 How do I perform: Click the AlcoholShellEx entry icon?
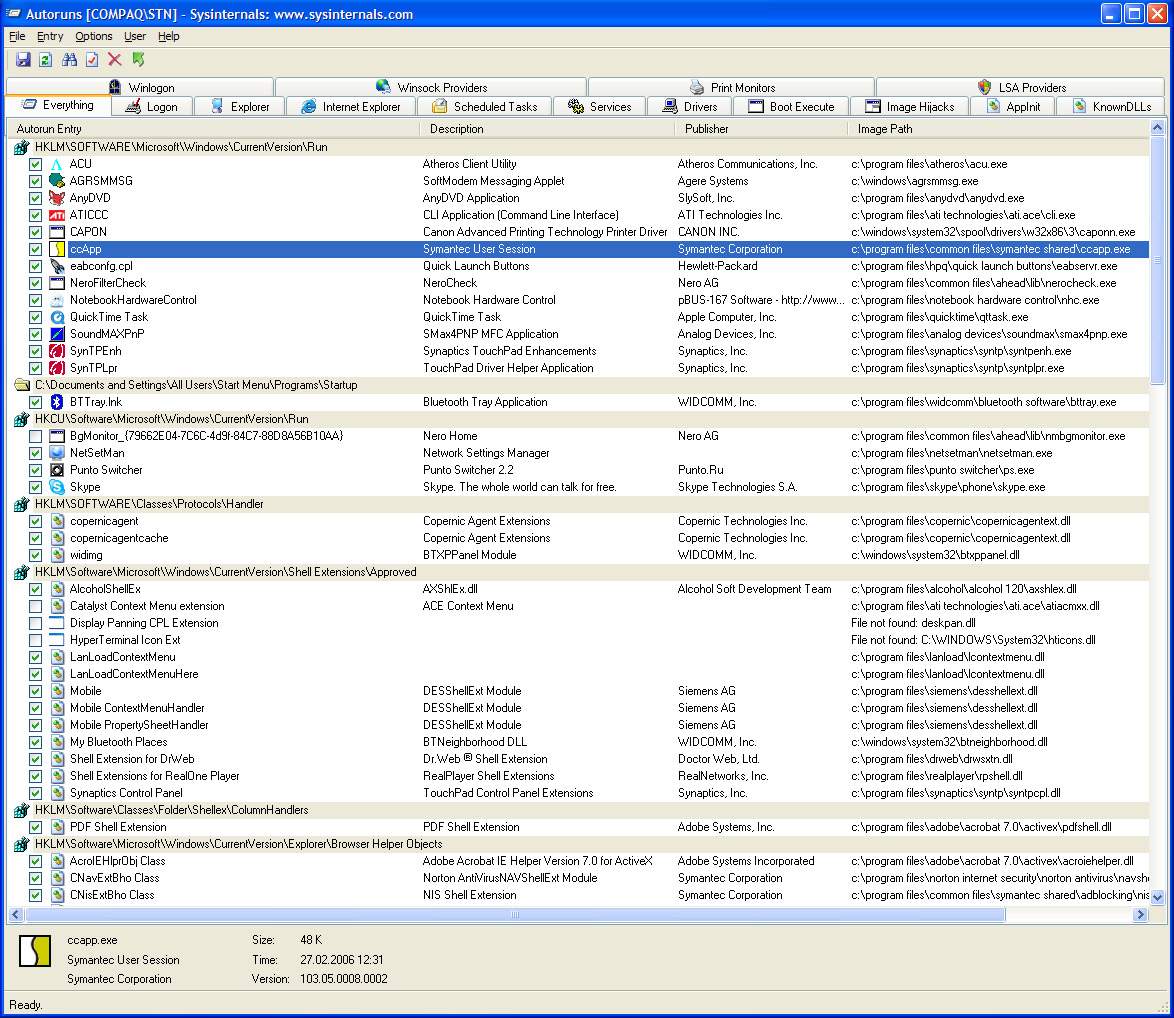click(x=57, y=589)
